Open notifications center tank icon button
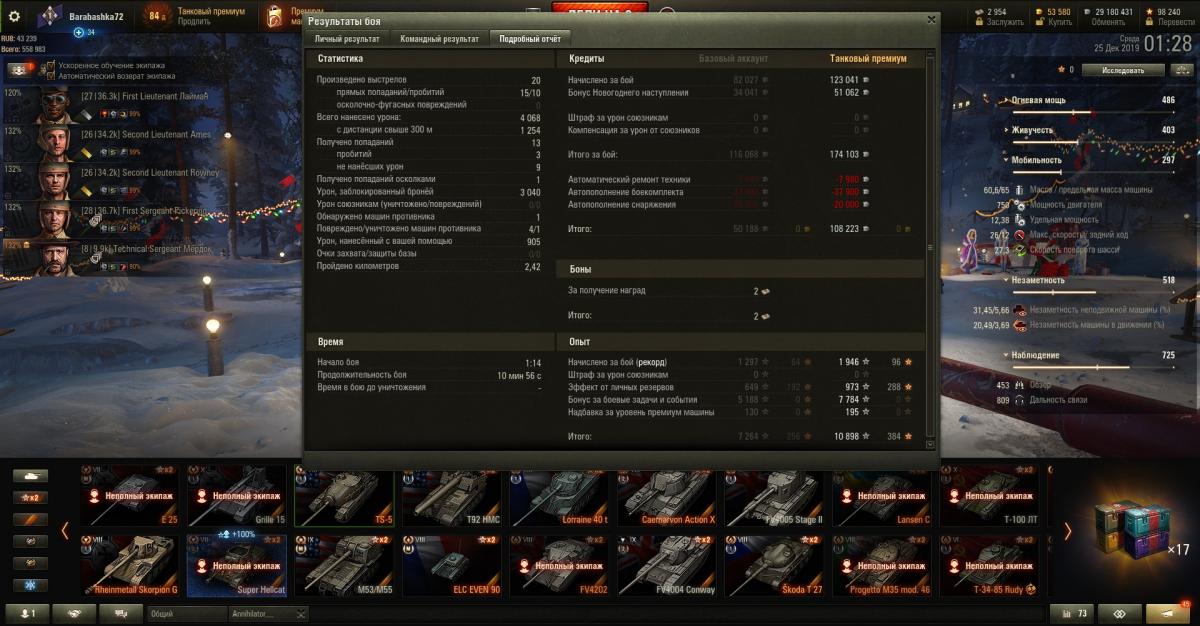 pos(1168,613)
